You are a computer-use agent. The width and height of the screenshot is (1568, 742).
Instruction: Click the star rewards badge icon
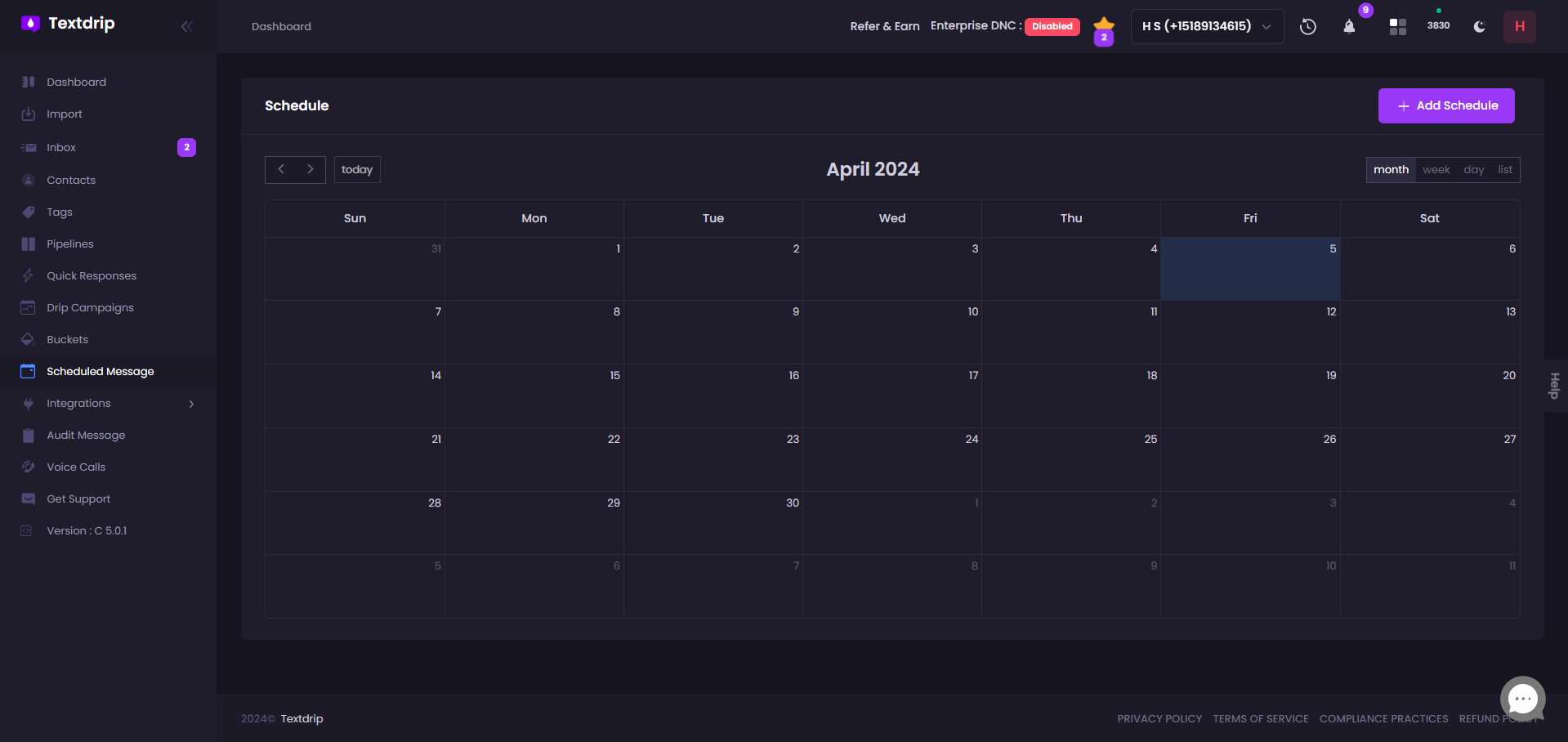coord(1104,29)
